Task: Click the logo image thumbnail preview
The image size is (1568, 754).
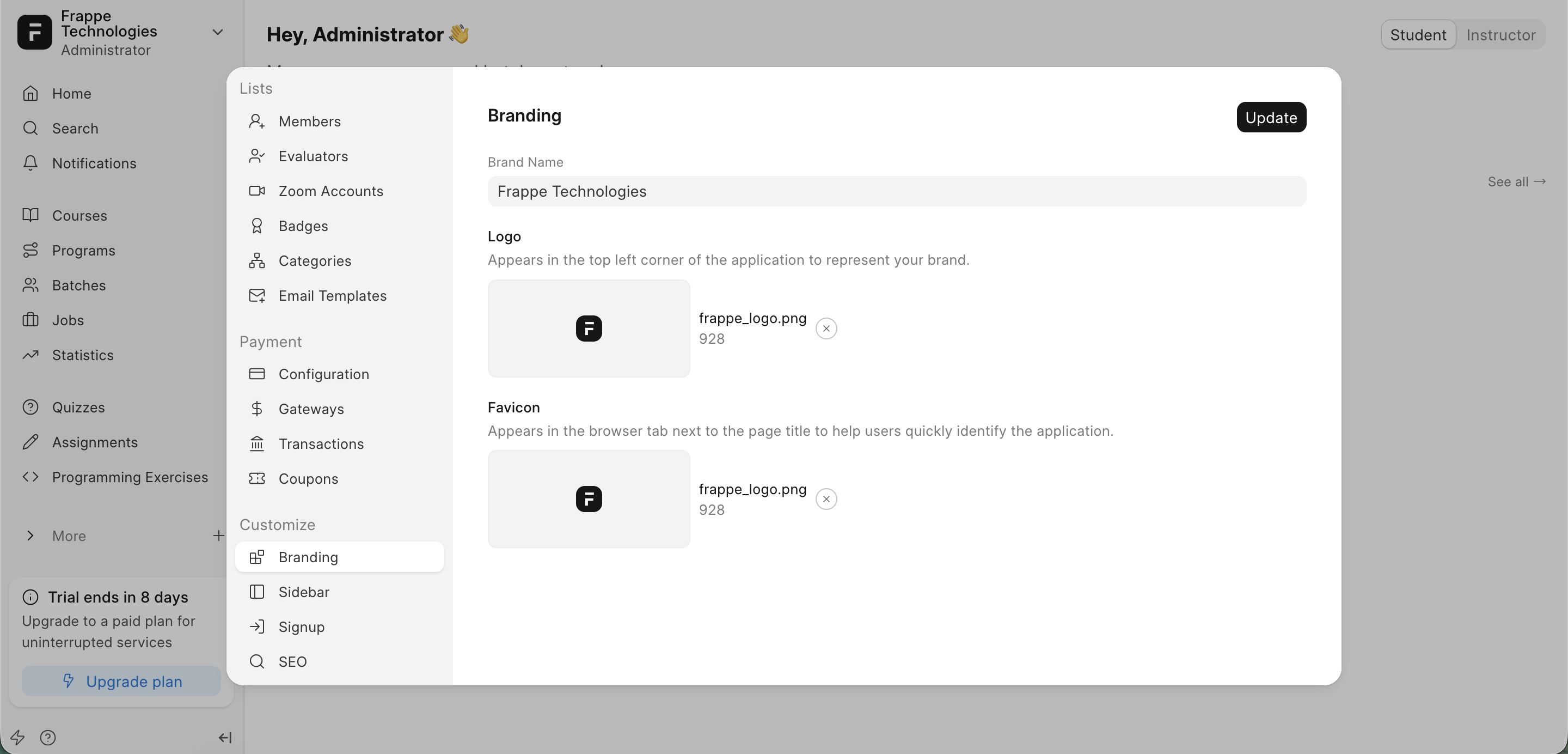Action: (x=588, y=329)
